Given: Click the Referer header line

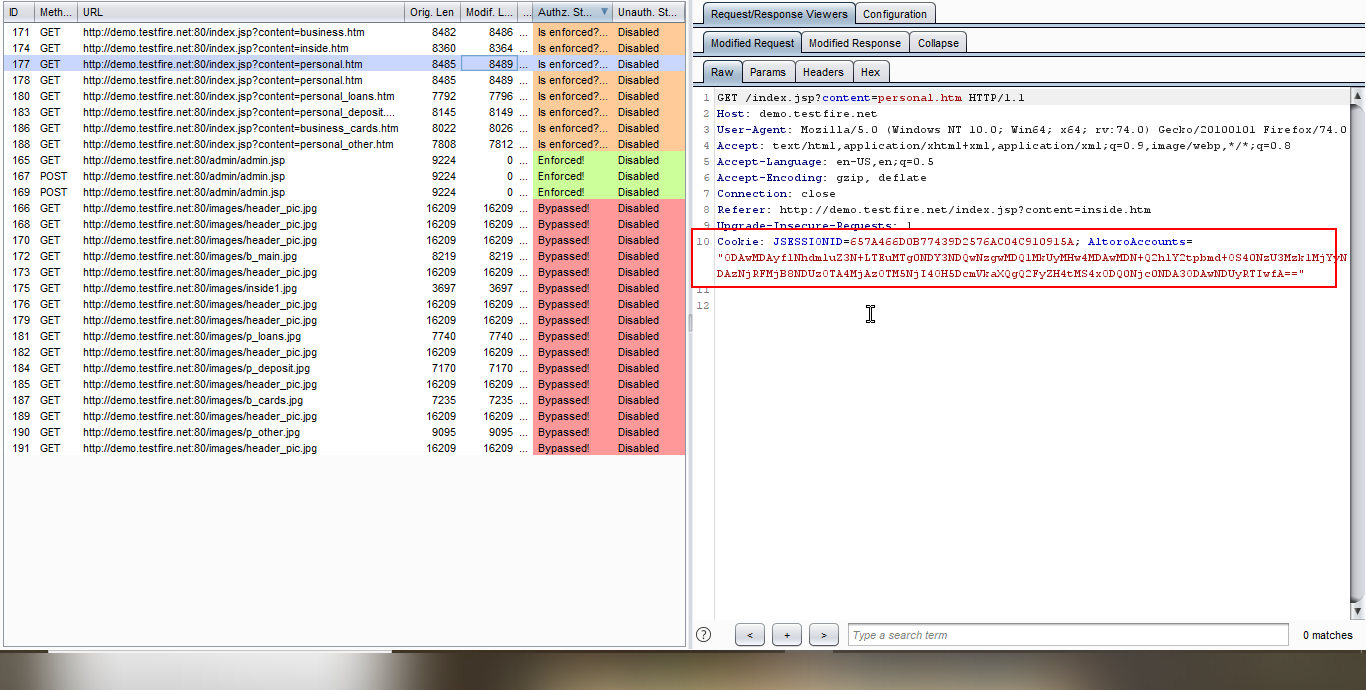Looking at the screenshot, I should (933, 210).
